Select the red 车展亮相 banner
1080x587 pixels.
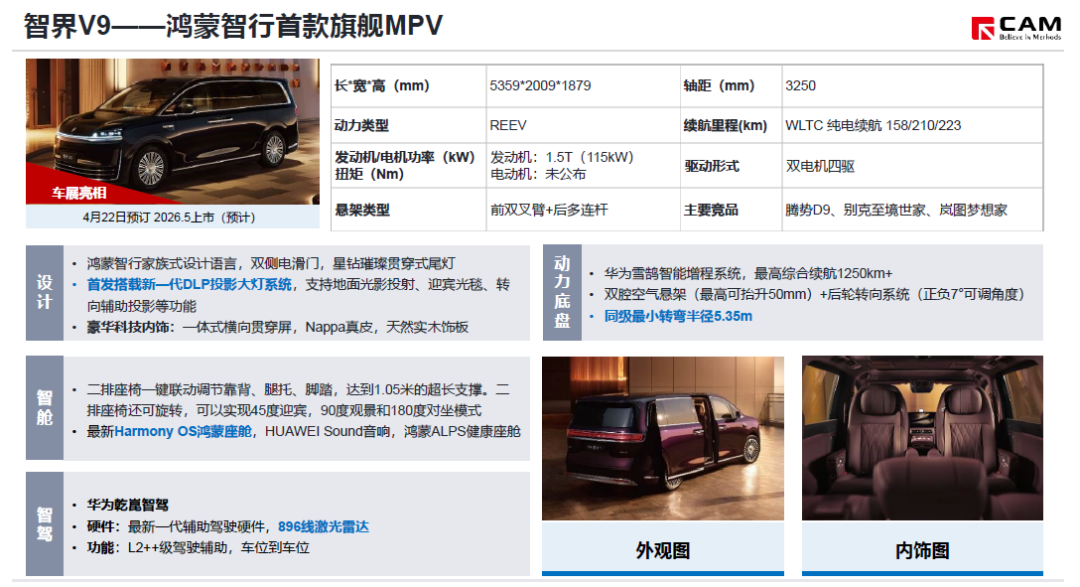(79, 193)
